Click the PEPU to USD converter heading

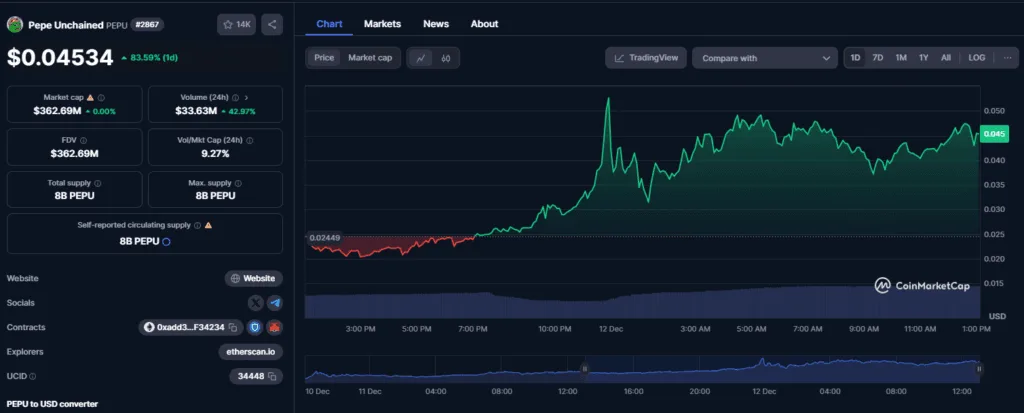[x=52, y=405]
